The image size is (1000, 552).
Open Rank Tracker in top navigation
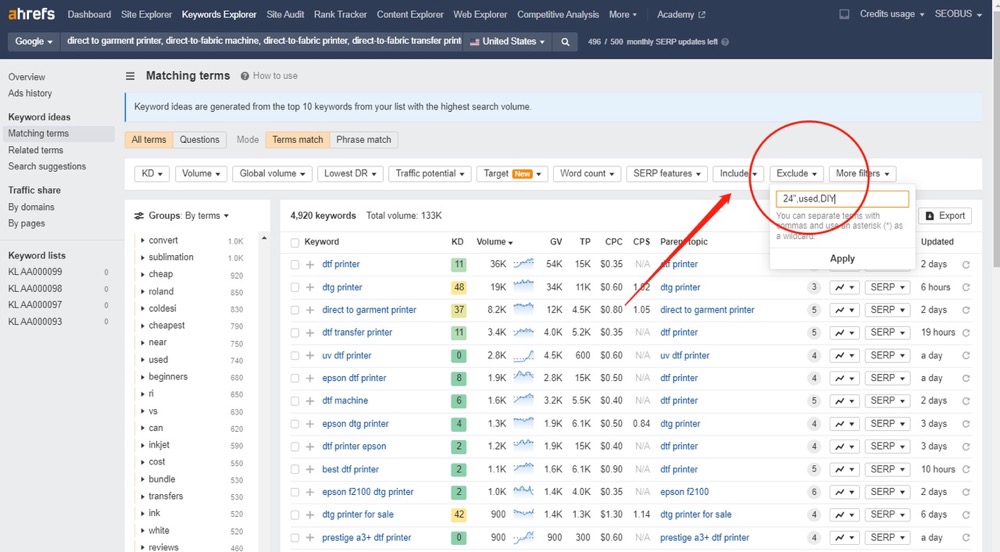[x=341, y=14]
